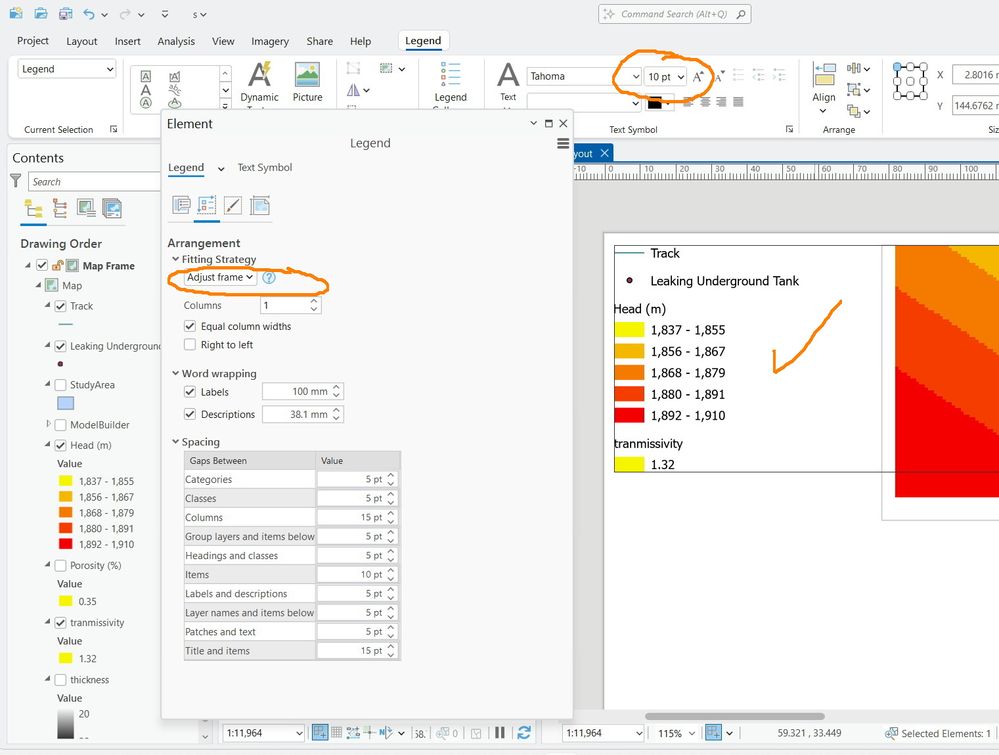Collapse the Spacing section
The height and width of the screenshot is (755, 999).
pos(175,442)
